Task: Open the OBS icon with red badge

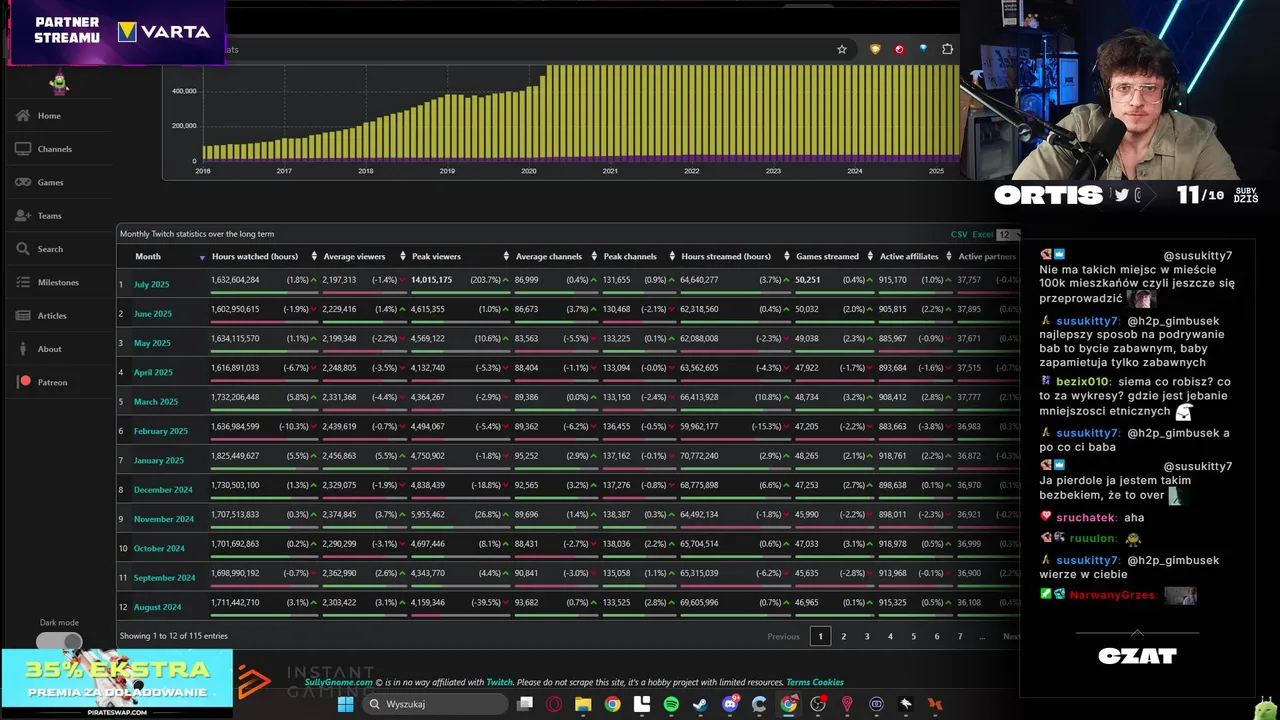Action: coord(818,704)
